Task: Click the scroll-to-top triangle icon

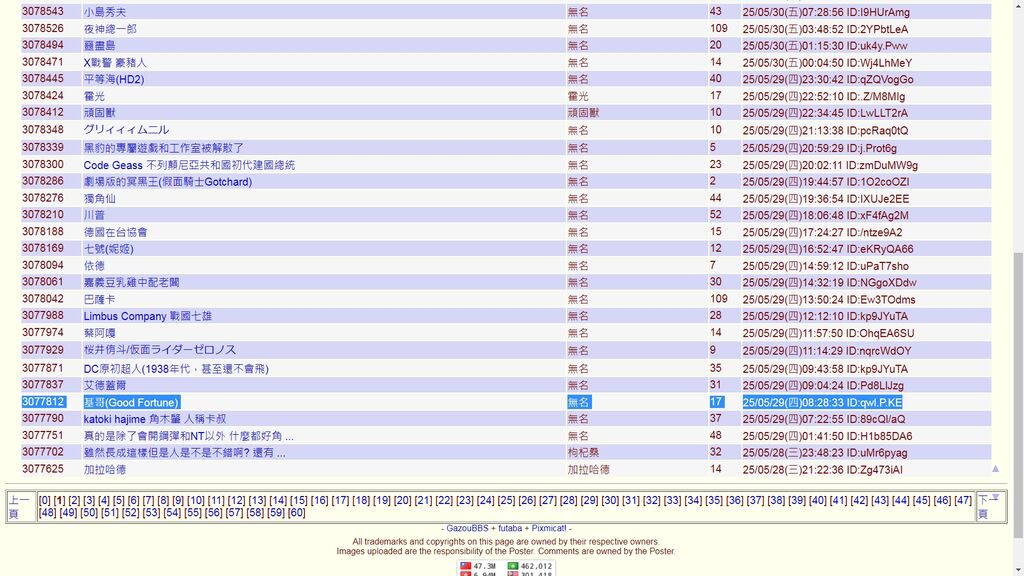Action: 995,468
